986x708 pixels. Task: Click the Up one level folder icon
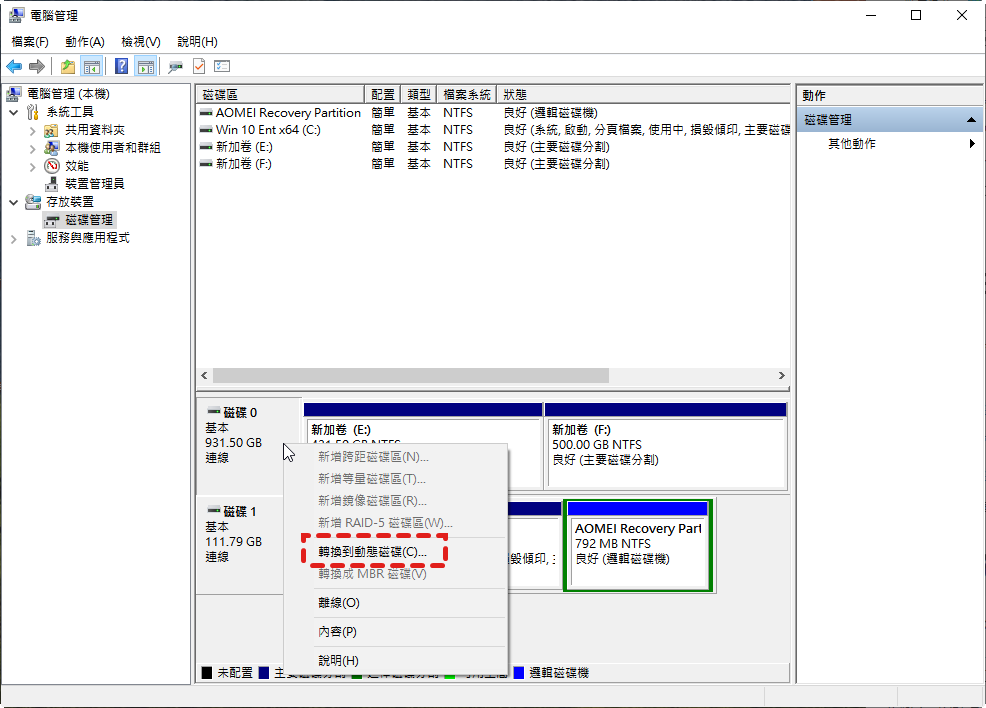tap(67, 66)
